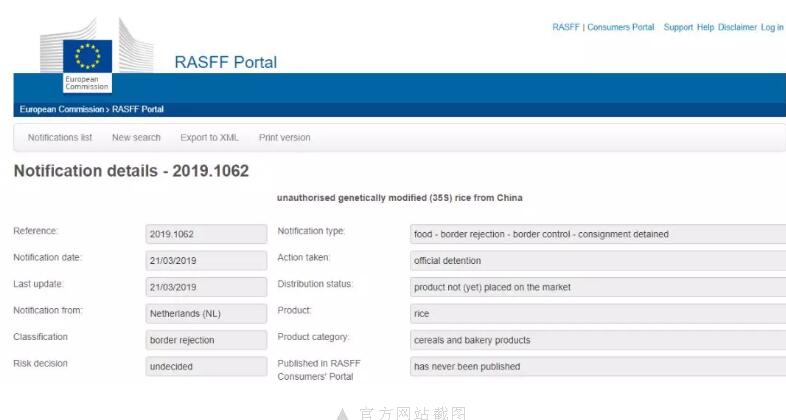The height and width of the screenshot is (420, 786).
Task: Click the Reference: label
Action: [x=36, y=231]
